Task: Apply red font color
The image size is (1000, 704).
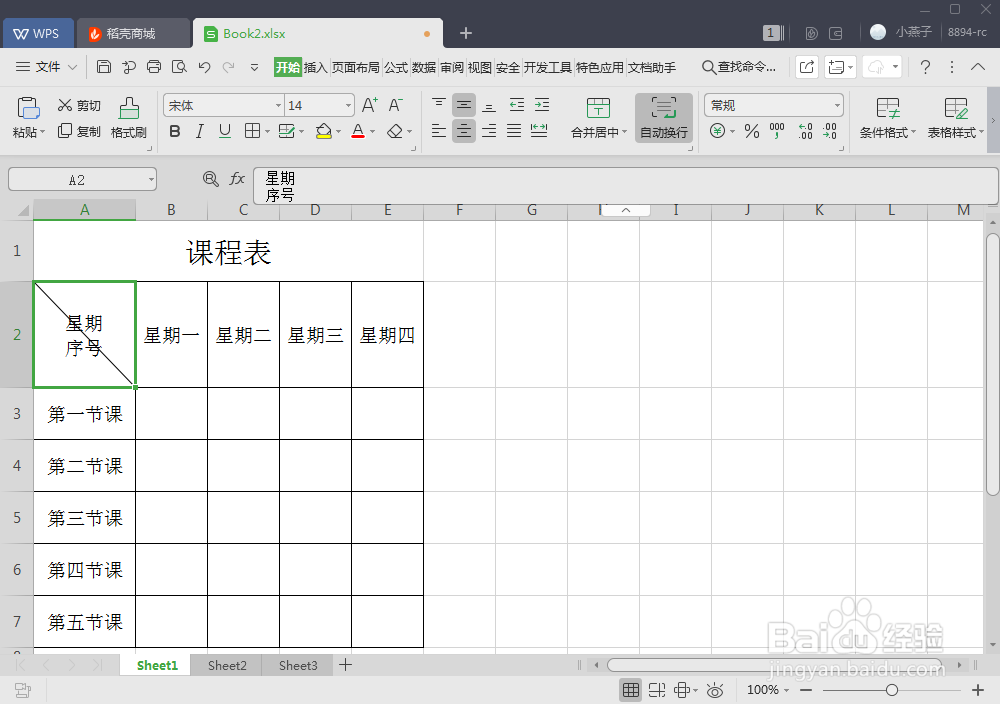Action: 358,131
